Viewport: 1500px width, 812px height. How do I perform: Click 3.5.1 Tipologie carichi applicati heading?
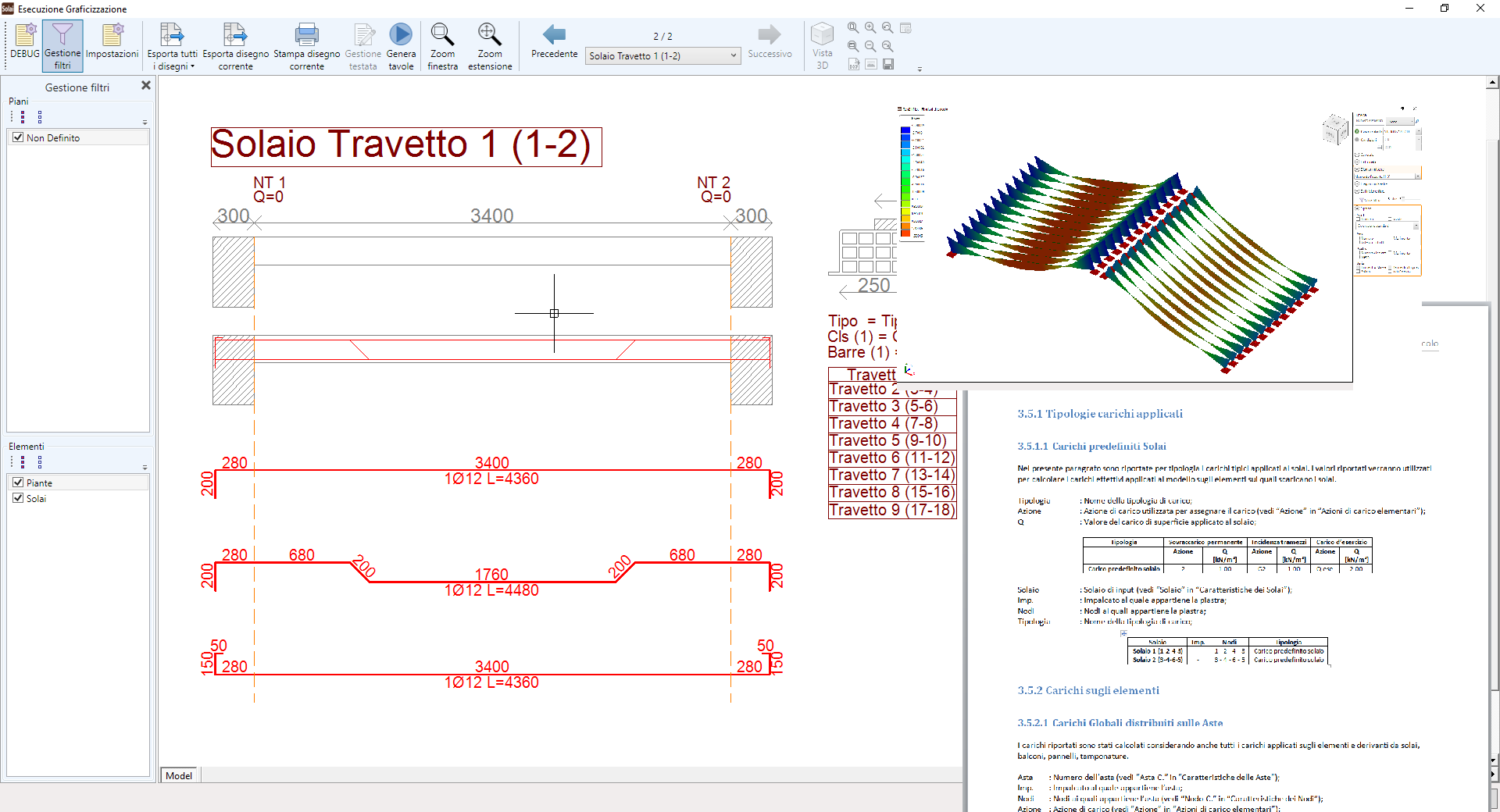point(1099,414)
